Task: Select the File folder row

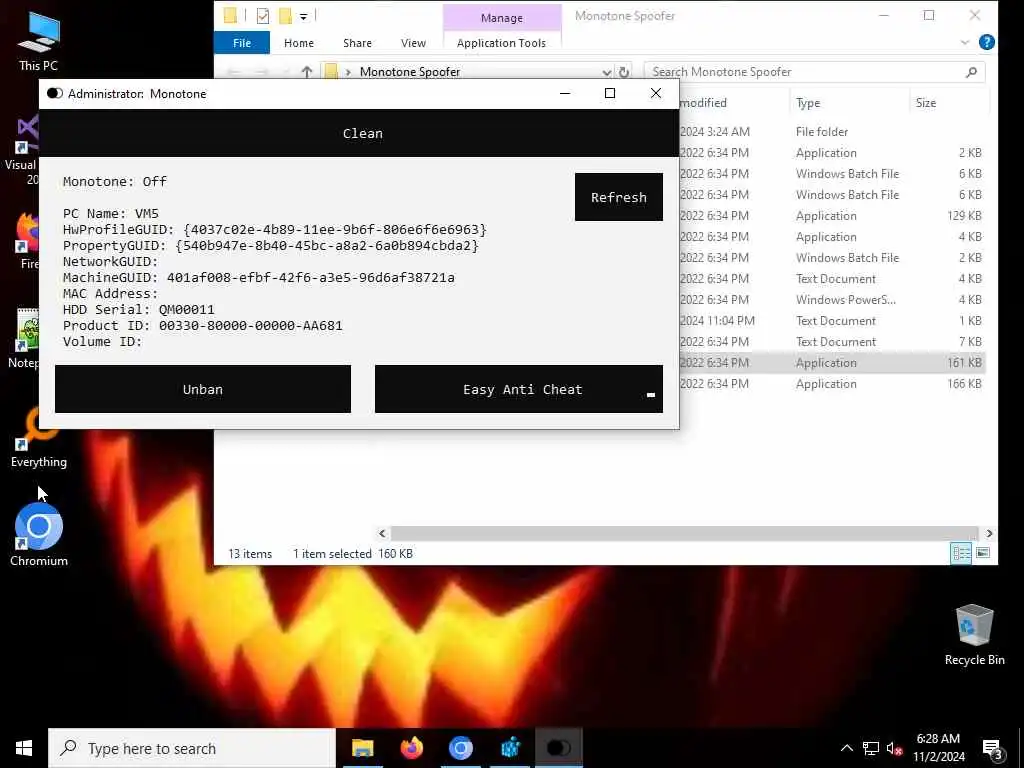Action: coord(831,132)
